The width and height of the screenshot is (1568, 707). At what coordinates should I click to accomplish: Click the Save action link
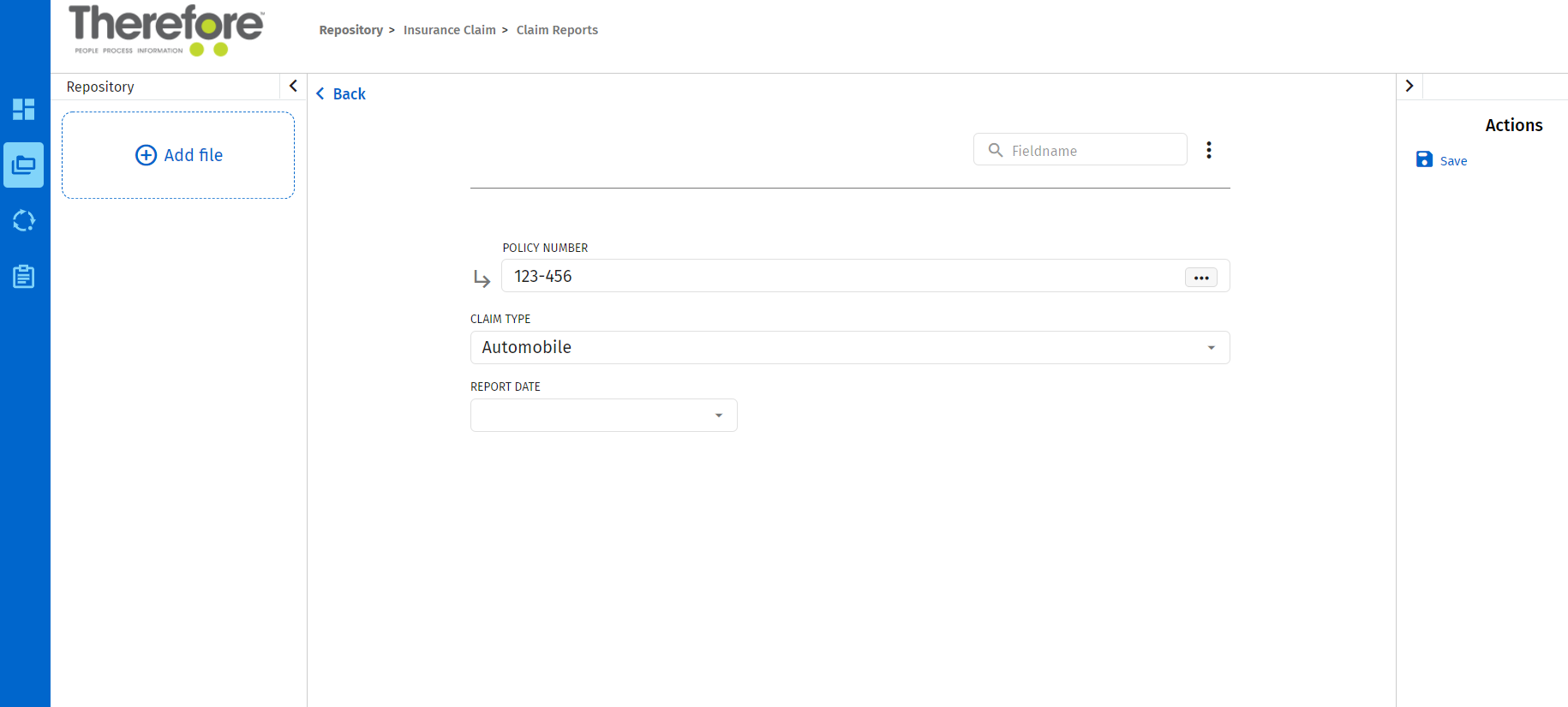pyautogui.click(x=1453, y=161)
